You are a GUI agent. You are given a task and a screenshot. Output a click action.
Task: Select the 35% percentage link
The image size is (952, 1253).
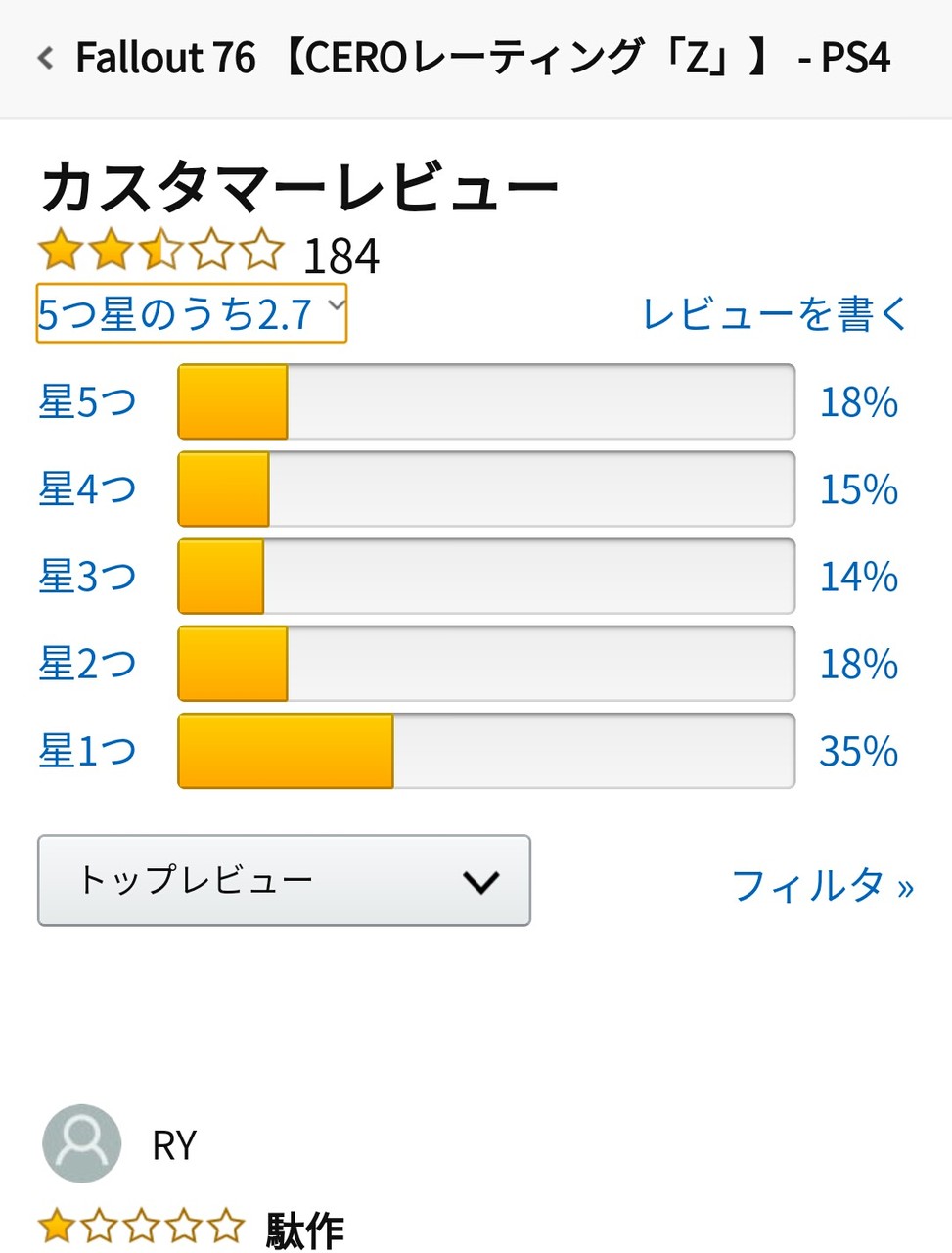tap(858, 752)
